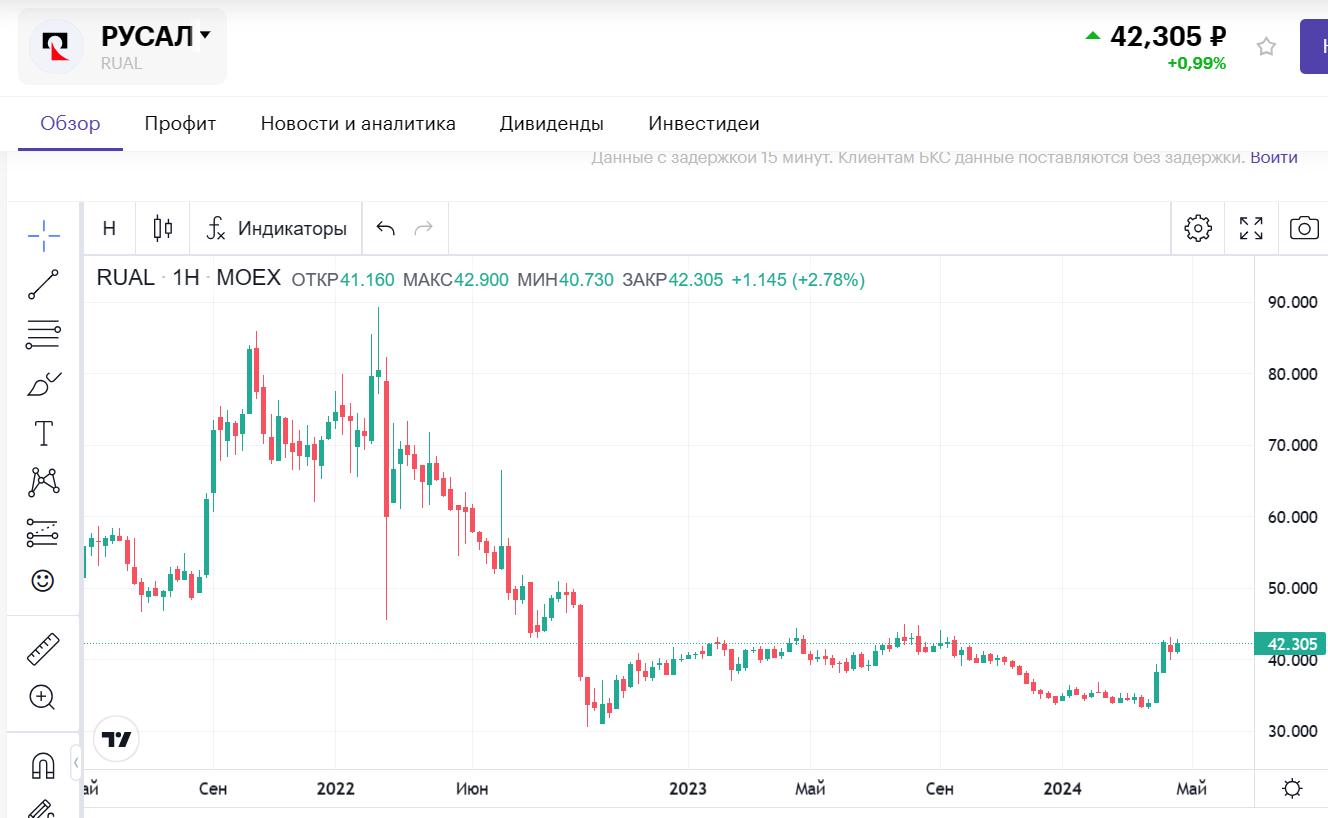Open the forecasting and measurement tools
The height and width of the screenshot is (818, 1328).
43,532
